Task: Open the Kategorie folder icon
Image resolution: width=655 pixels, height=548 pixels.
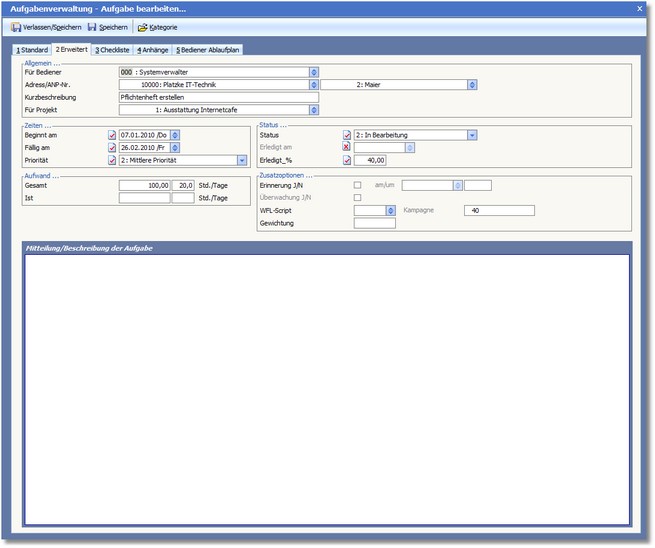Action: point(143,27)
